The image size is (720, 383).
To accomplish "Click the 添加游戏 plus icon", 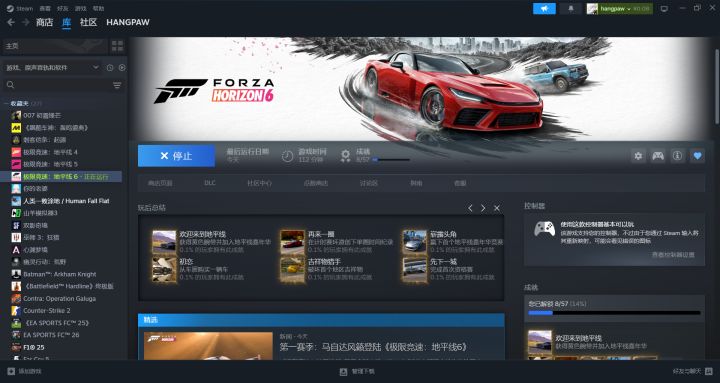I will click(11, 371).
